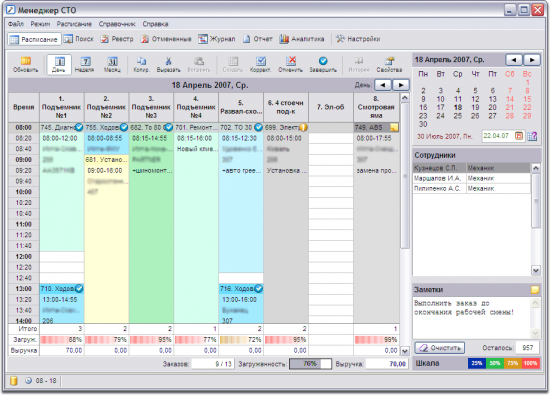Switch to Неделя week view
The height and width of the screenshot is (395, 550).
85,65
